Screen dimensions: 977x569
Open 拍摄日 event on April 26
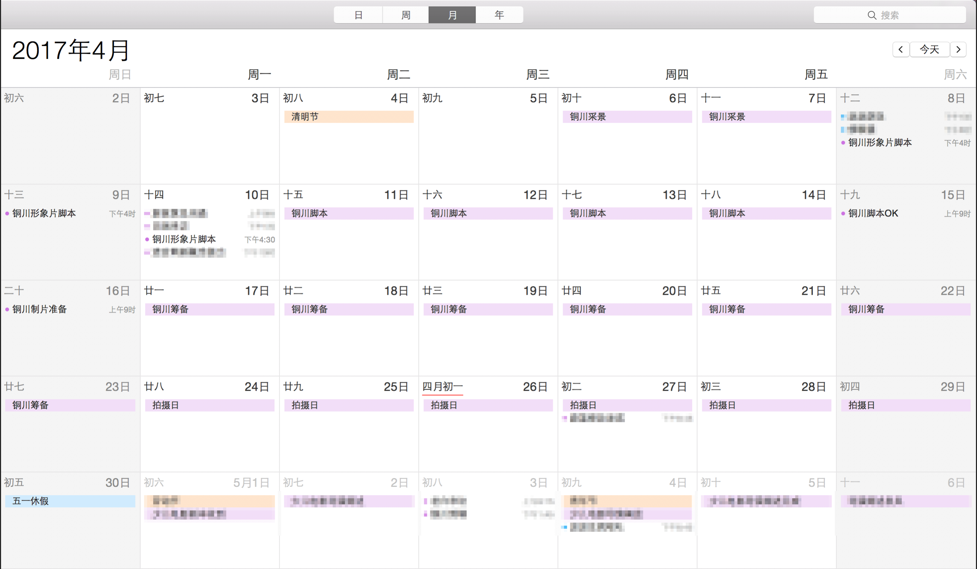(488, 405)
